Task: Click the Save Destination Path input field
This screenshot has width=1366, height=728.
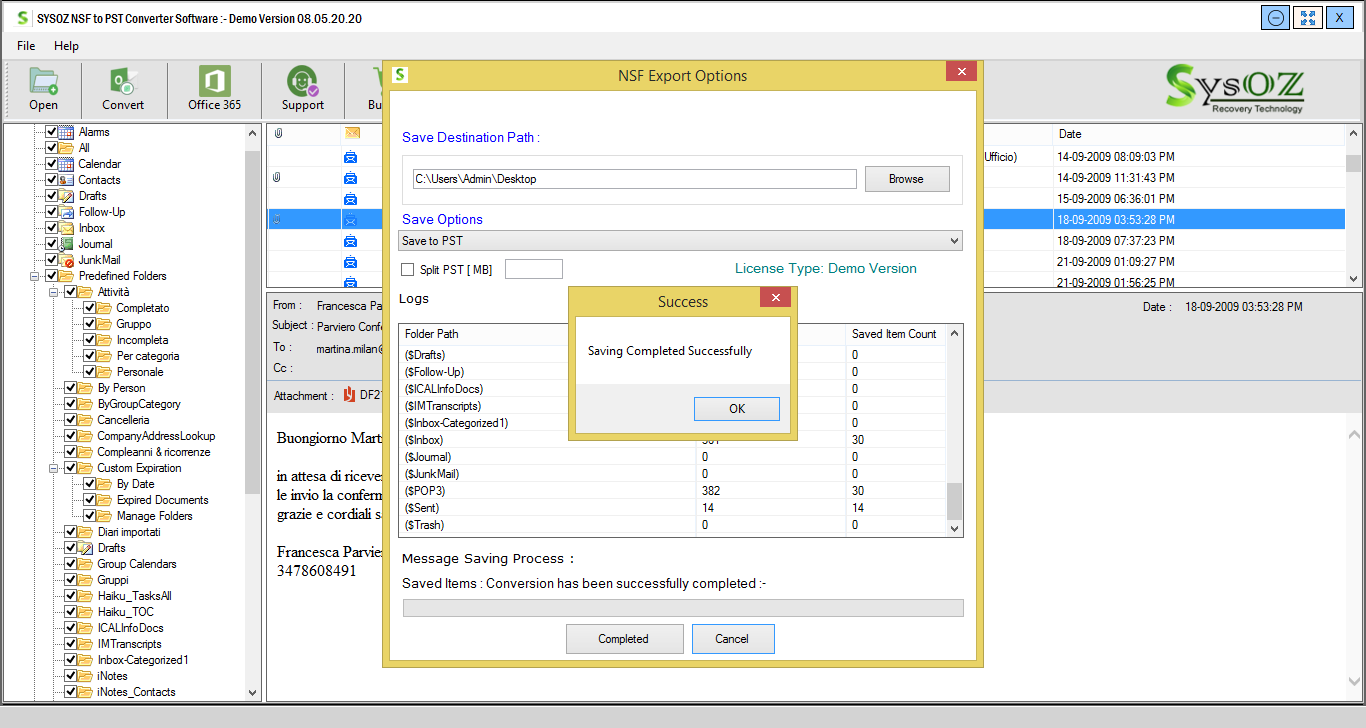Action: point(634,179)
